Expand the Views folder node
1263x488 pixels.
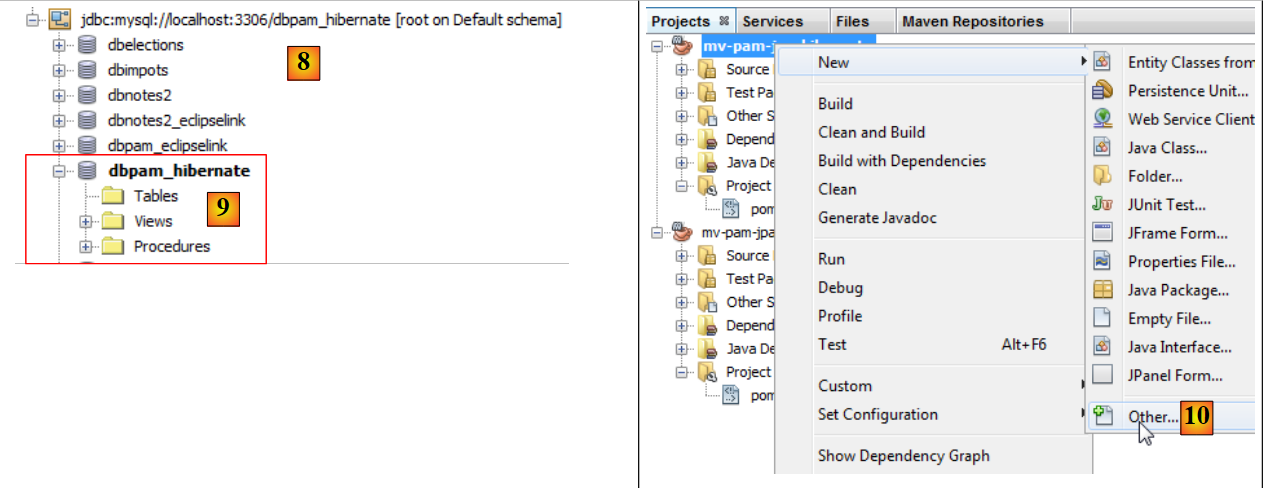[x=86, y=221]
